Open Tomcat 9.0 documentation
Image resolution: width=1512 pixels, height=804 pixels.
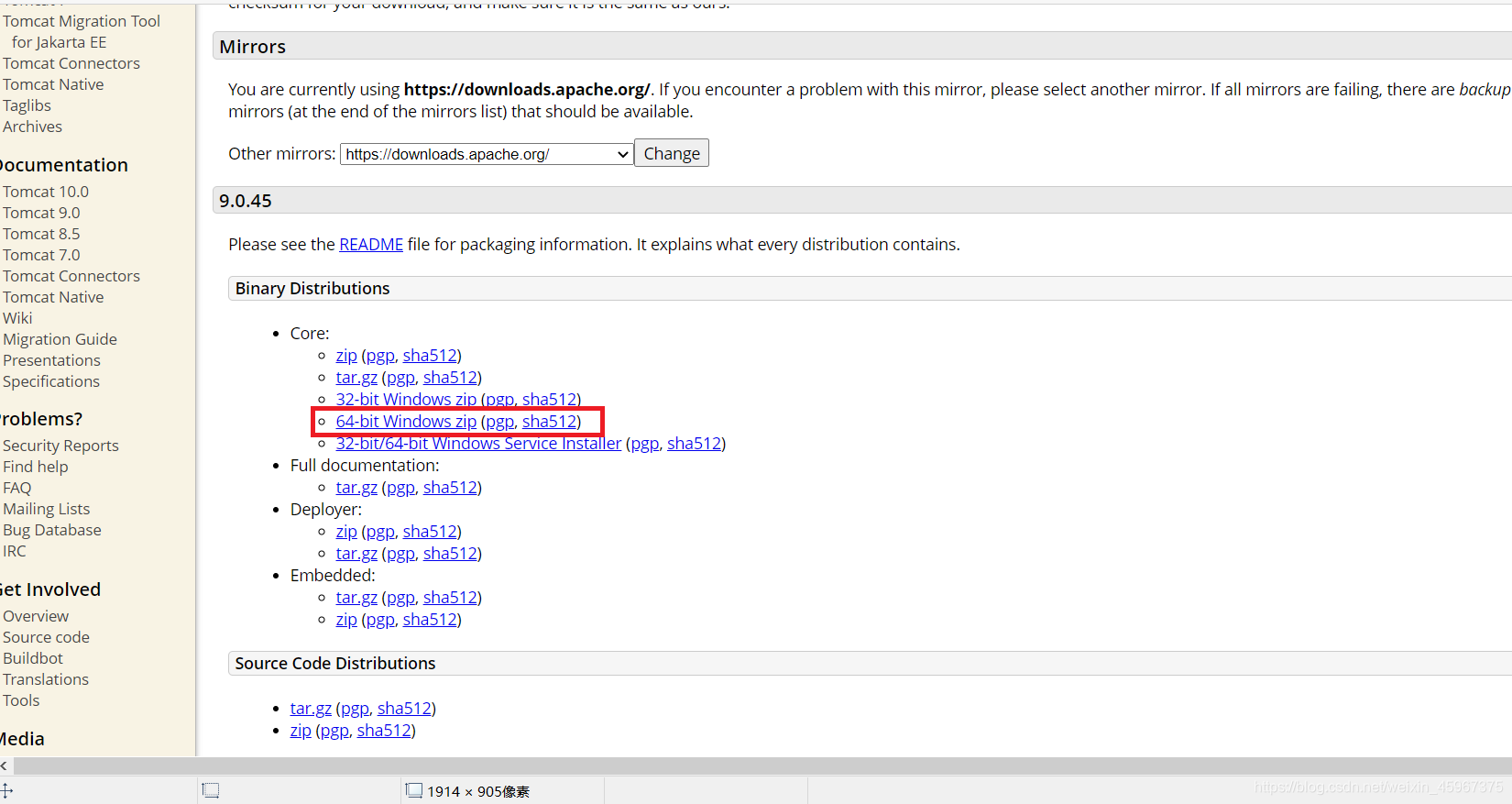41,213
